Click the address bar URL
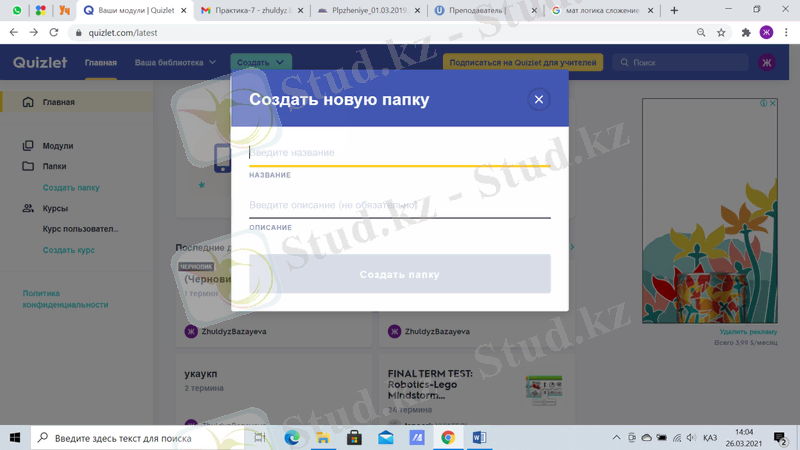 (123, 33)
